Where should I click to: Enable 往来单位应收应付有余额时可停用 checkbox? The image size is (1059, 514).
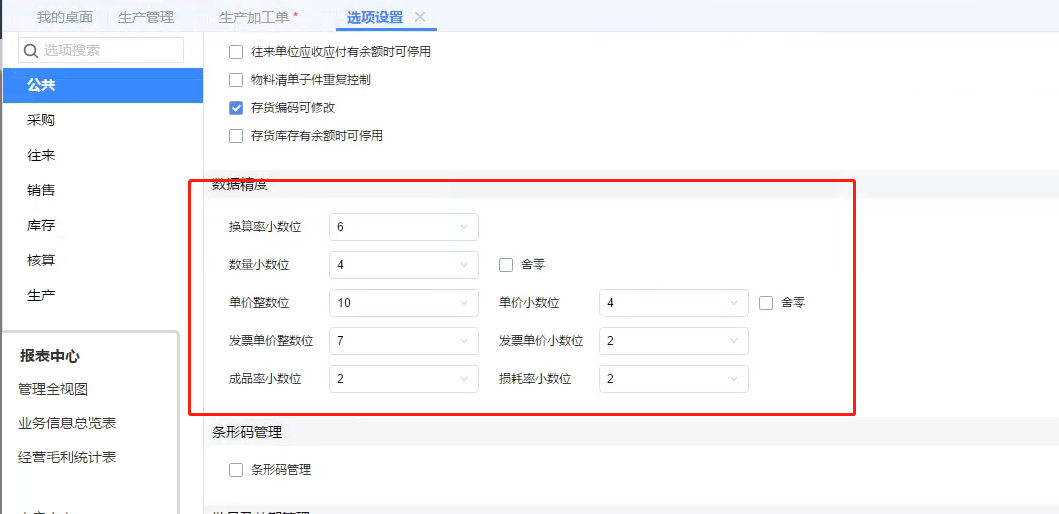point(236,52)
